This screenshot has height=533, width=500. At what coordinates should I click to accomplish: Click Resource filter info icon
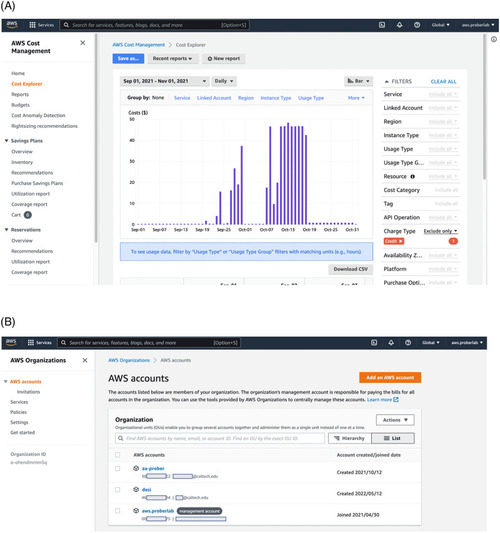pyautogui.click(x=412, y=176)
